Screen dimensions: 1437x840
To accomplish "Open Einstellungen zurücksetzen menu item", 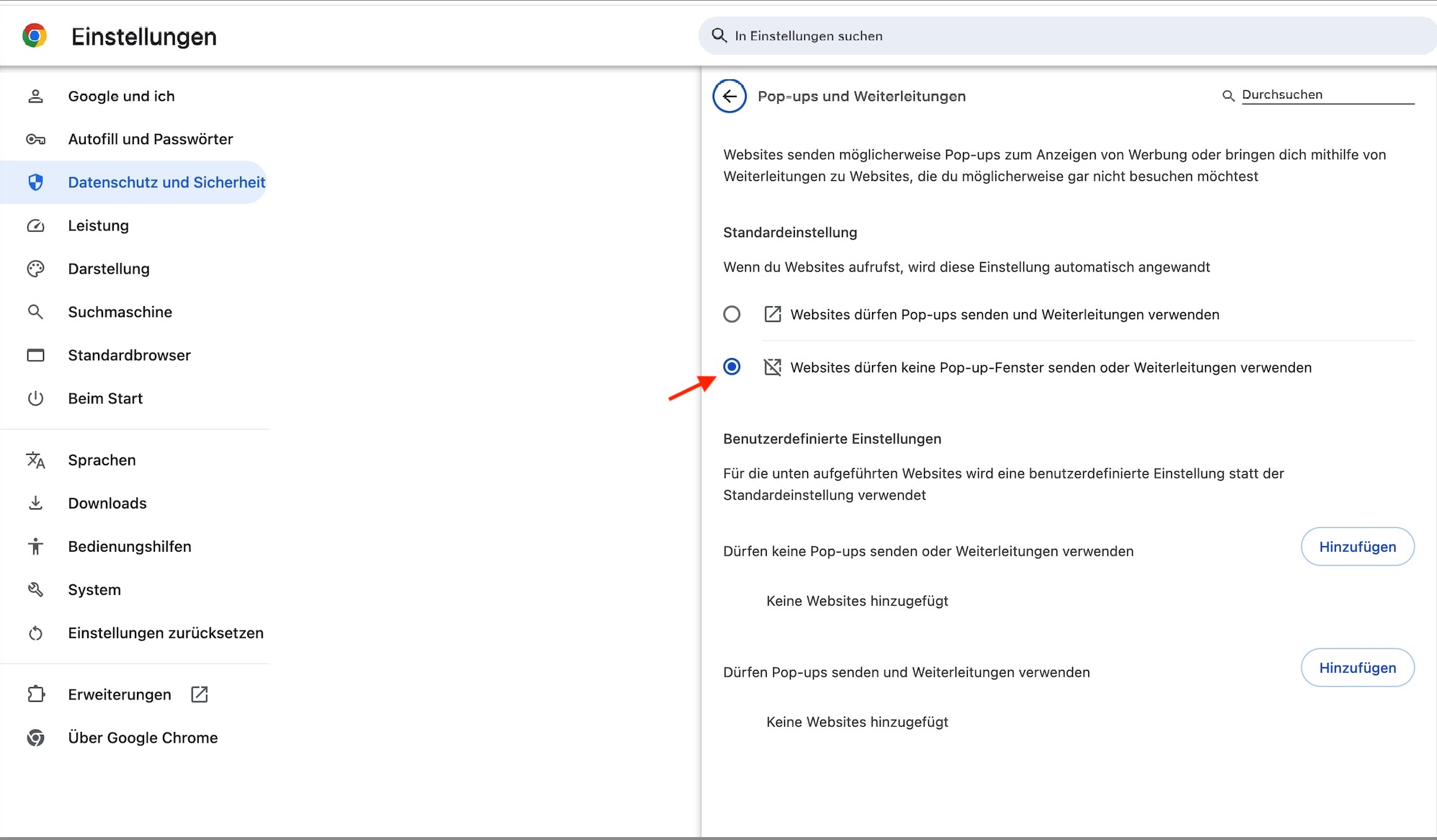I will coord(166,633).
